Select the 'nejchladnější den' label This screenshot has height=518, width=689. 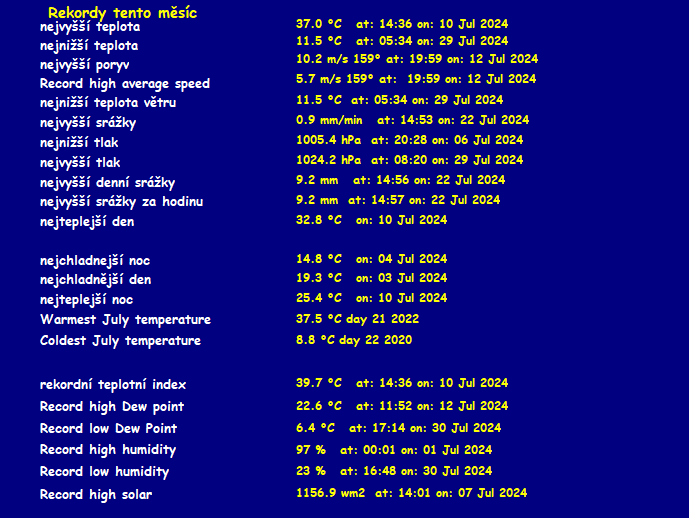tap(95, 280)
